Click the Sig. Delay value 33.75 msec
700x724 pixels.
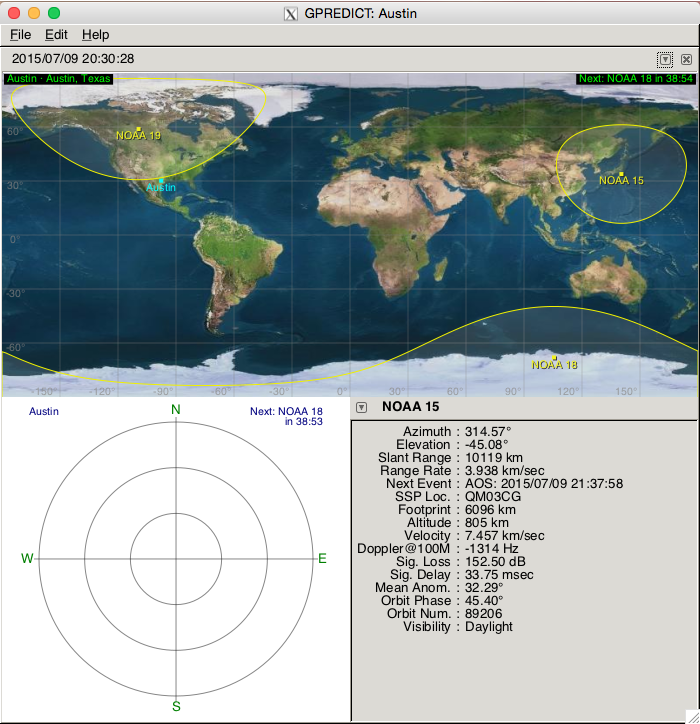tap(499, 575)
